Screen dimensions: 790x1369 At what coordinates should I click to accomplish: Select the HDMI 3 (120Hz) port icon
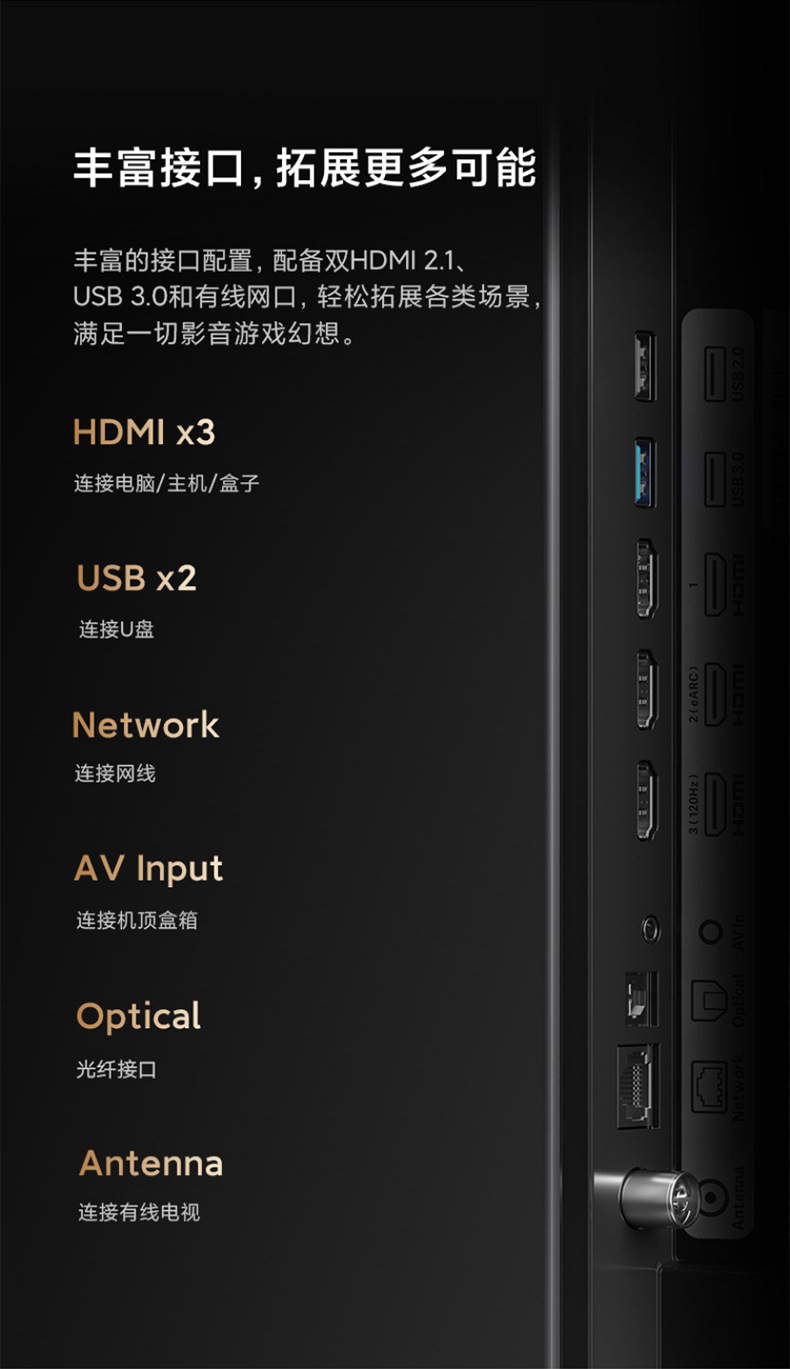[x=717, y=804]
